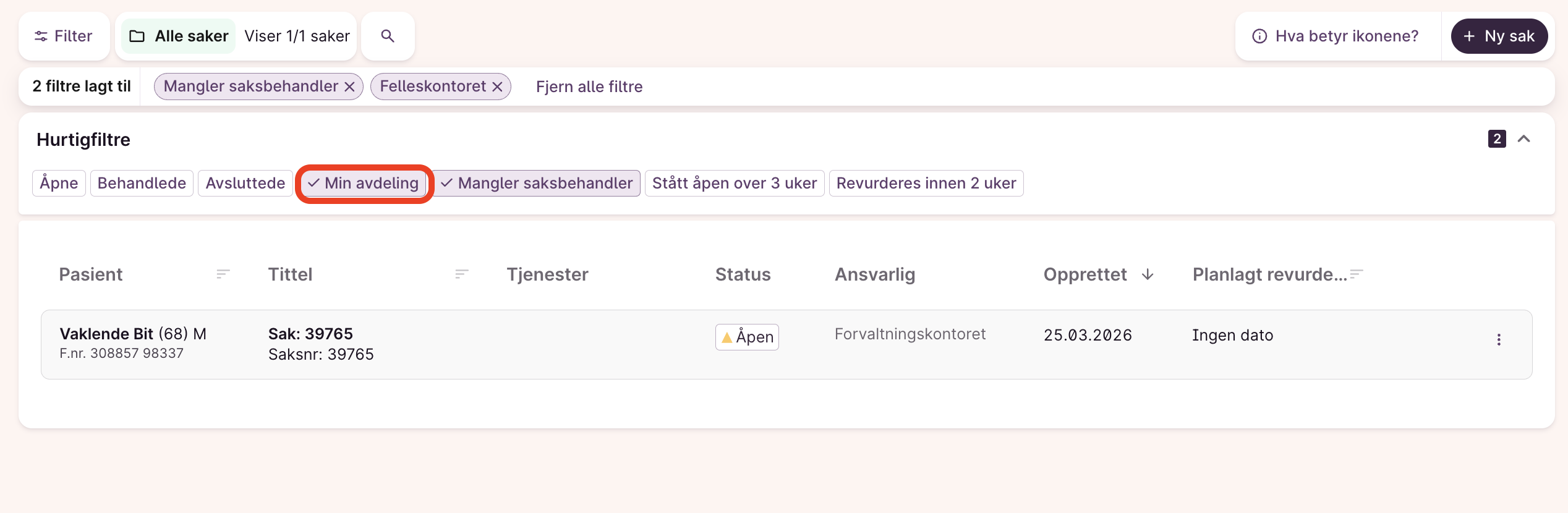Click the Pasient column filter icon
The image size is (1568, 513).
223,274
